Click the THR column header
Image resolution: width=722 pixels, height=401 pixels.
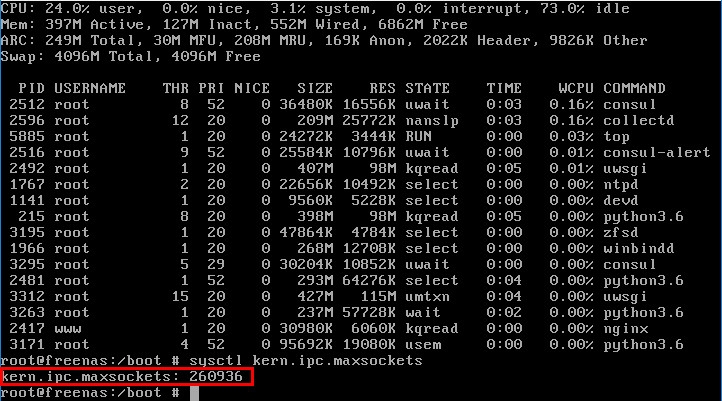click(x=175, y=88)
